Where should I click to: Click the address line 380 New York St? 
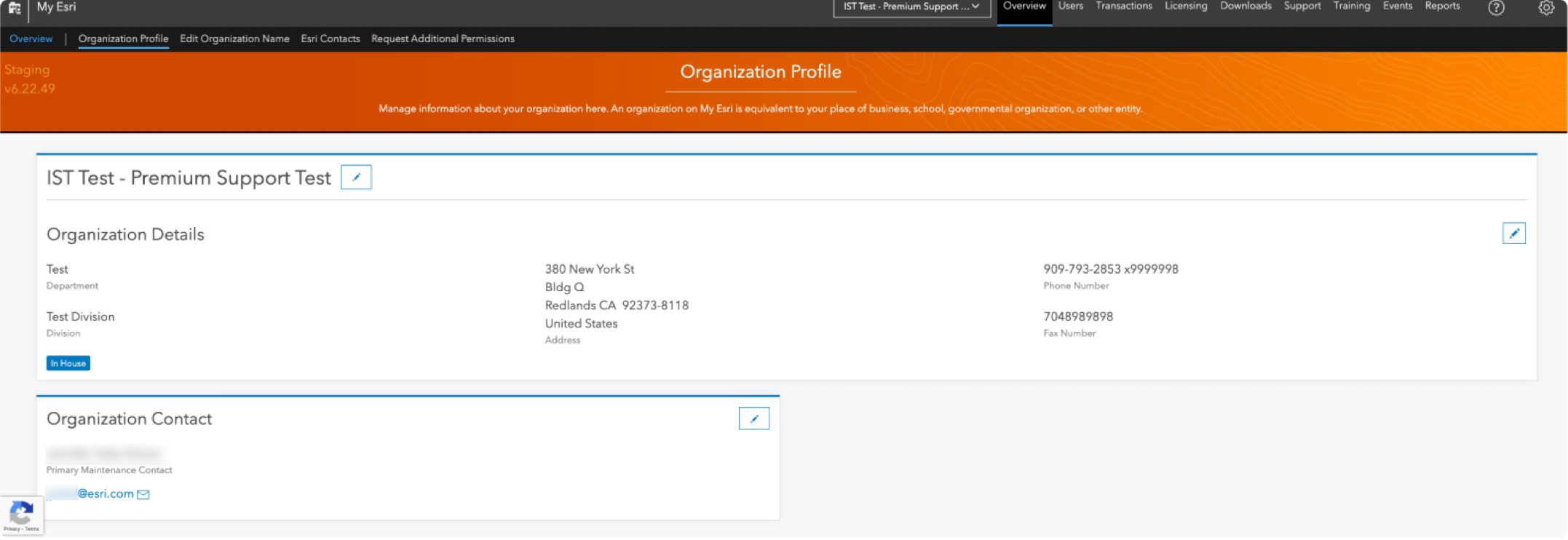click(590, 269)
